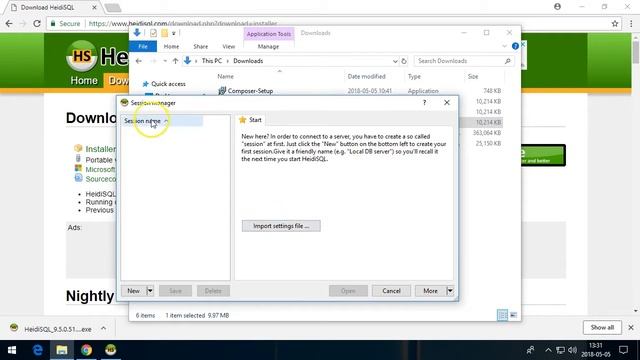The width and height of the screenshot is (640, 360).
Task: Click volume icon in system tray
Action: click(x=572, y=350)
